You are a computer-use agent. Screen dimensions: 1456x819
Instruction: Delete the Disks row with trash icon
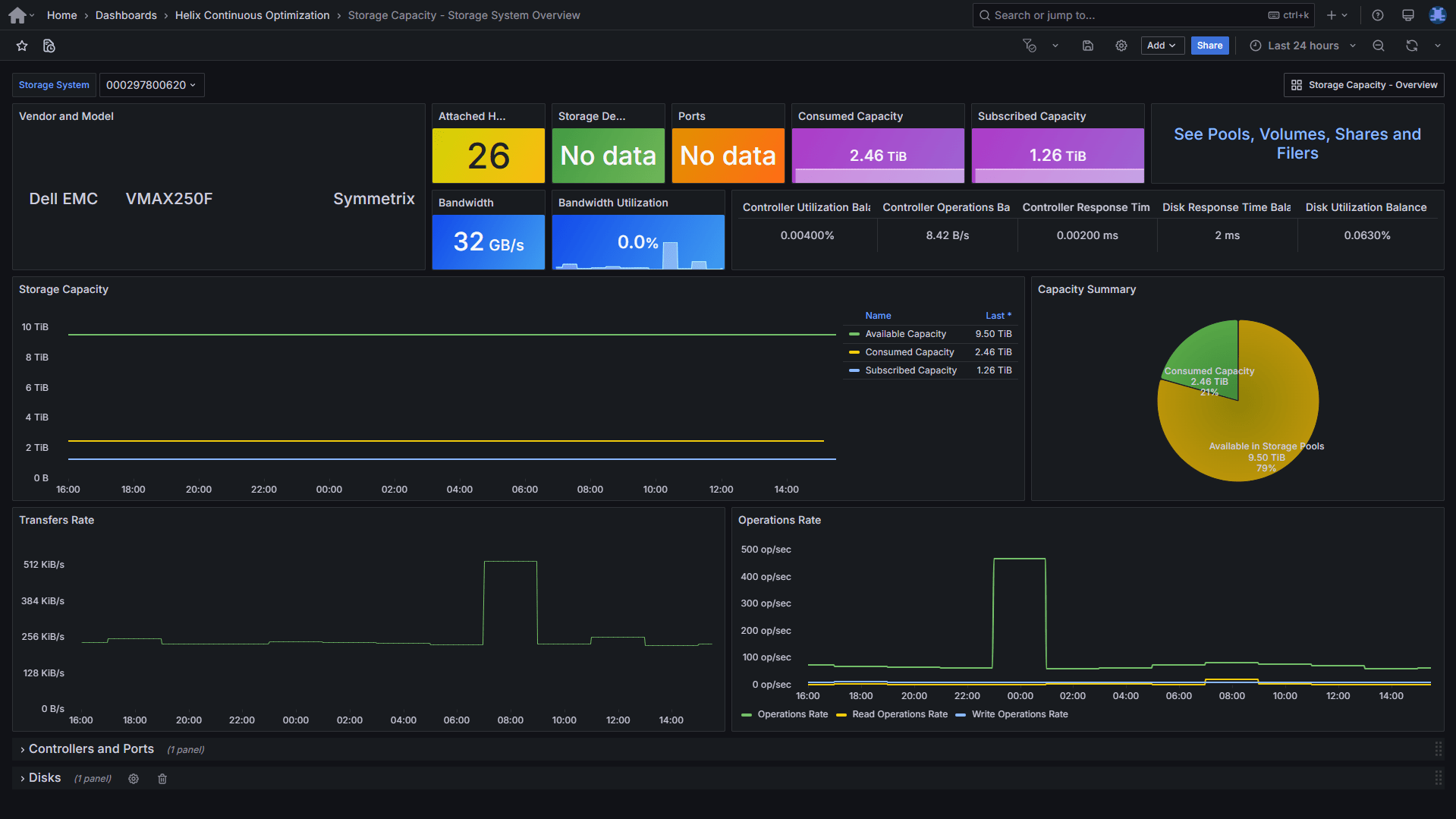point(162,779)
